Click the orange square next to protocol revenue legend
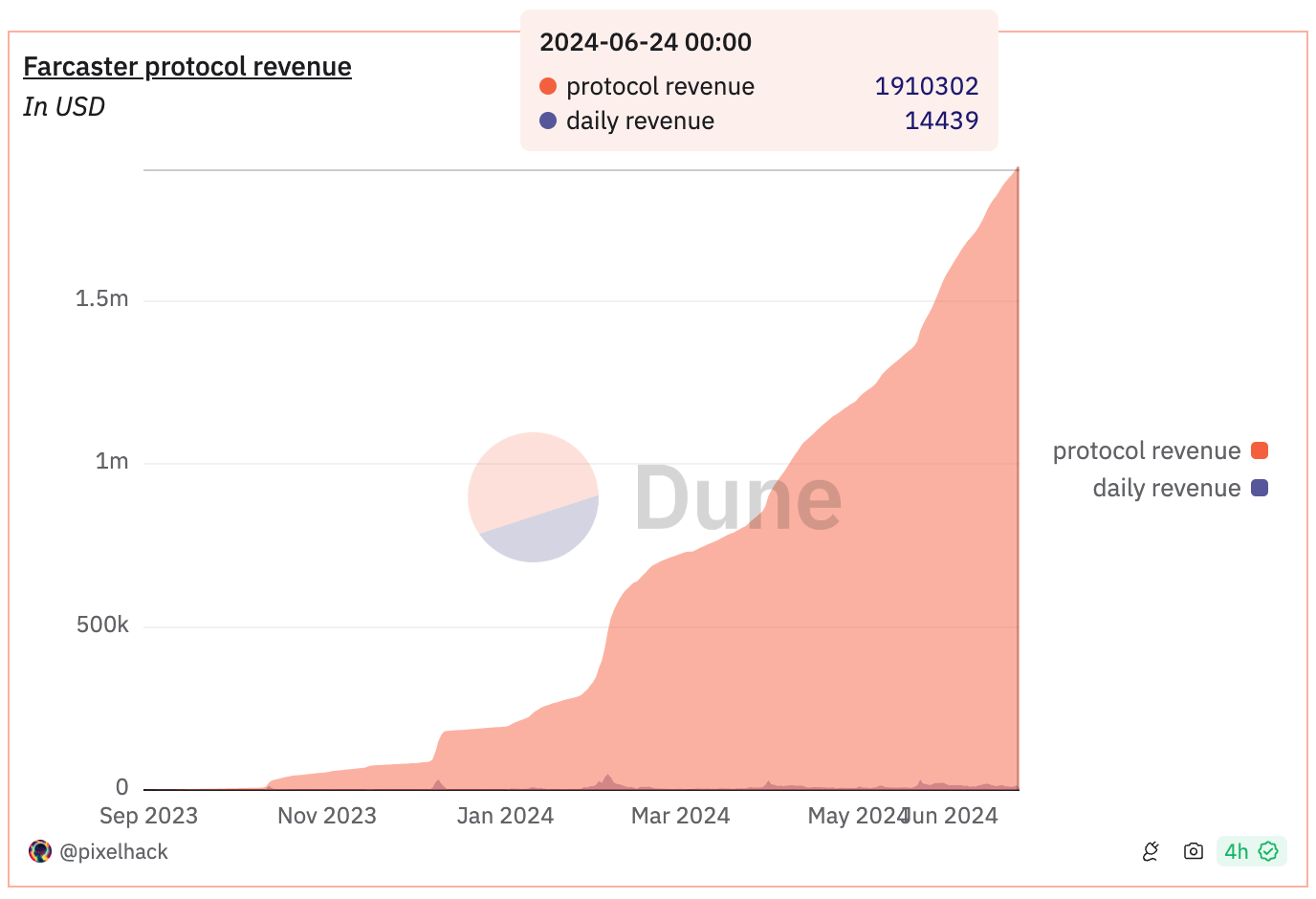 (1259, 449)
